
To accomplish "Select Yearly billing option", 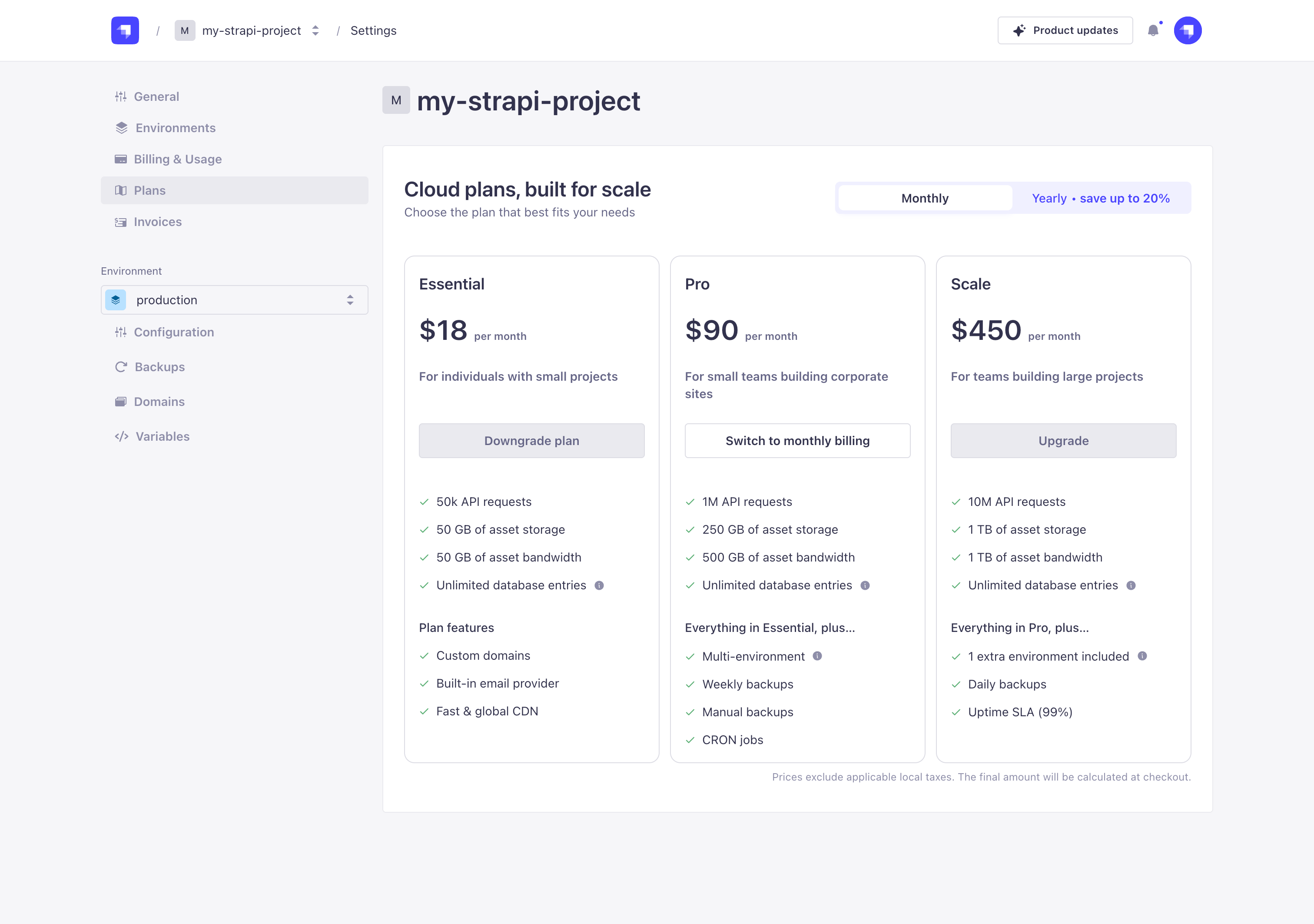I will (x=1101, y=198).
